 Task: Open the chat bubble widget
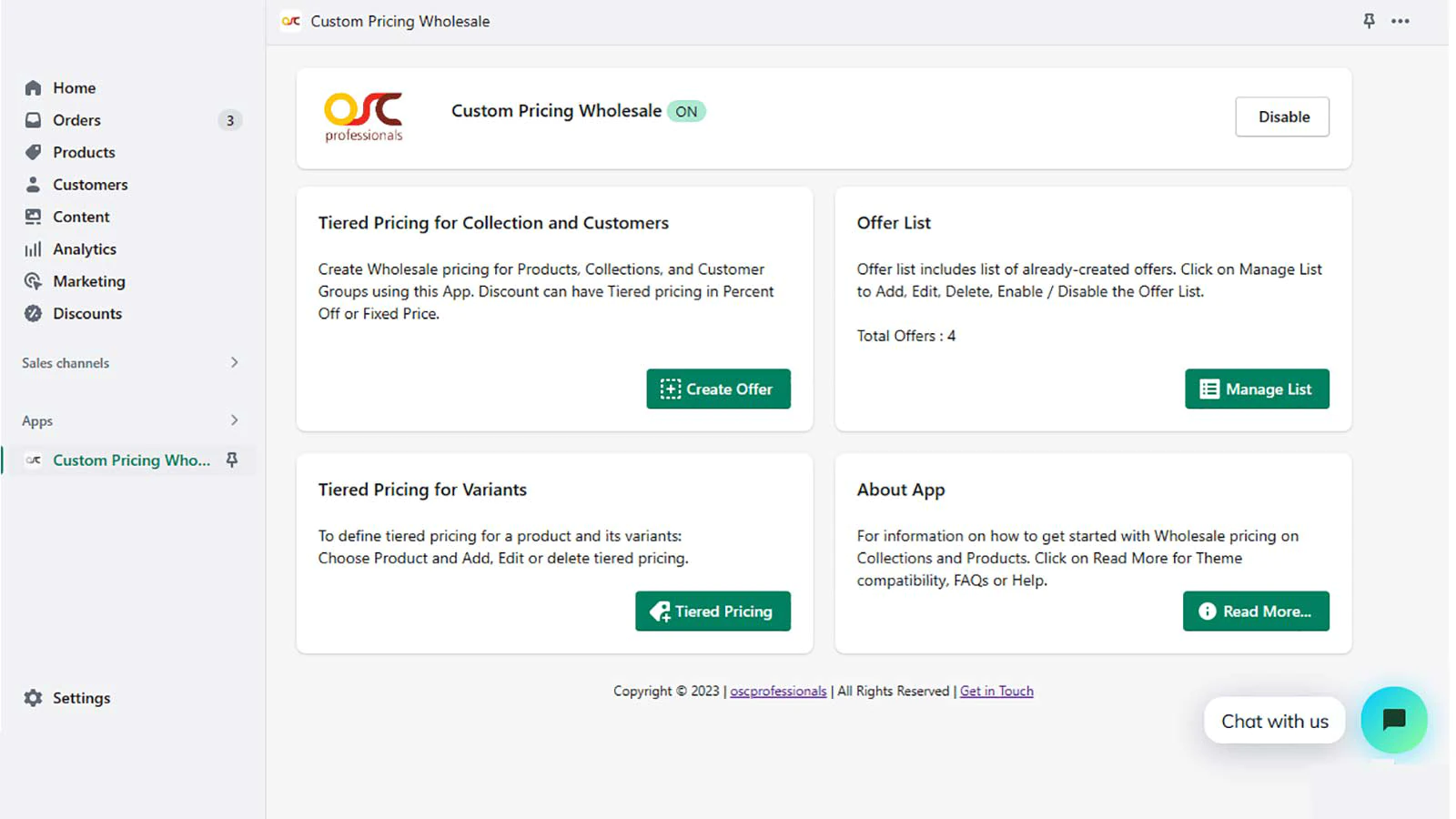pyautogui.click(x=1393, y=720)
